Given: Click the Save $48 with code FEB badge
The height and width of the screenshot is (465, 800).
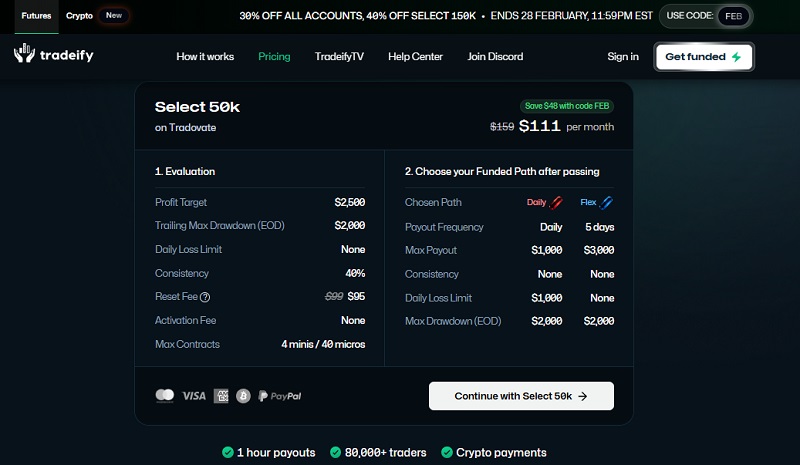Looking at the screenshot, I should (x=567, y=106).
